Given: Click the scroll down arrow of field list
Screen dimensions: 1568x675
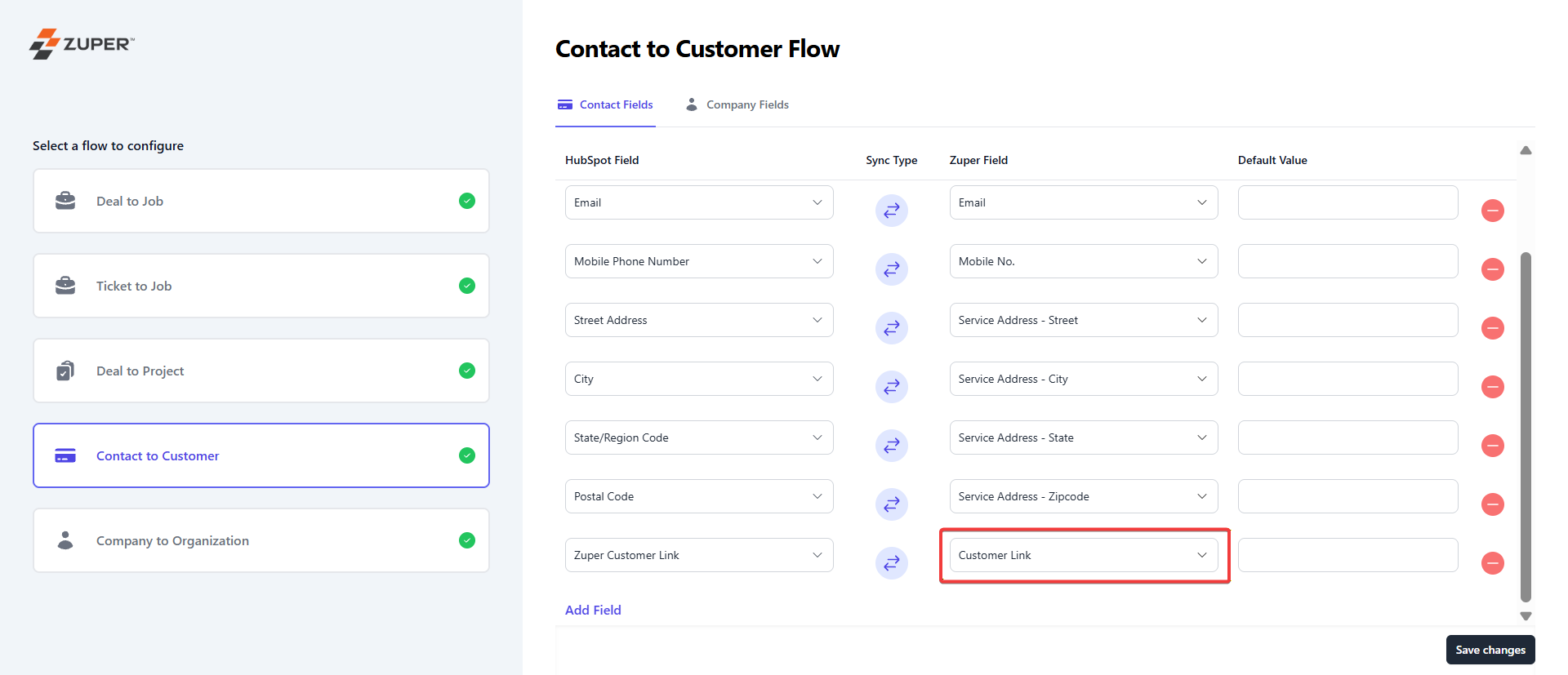Looking at the screenshot, I should 1526,616.
